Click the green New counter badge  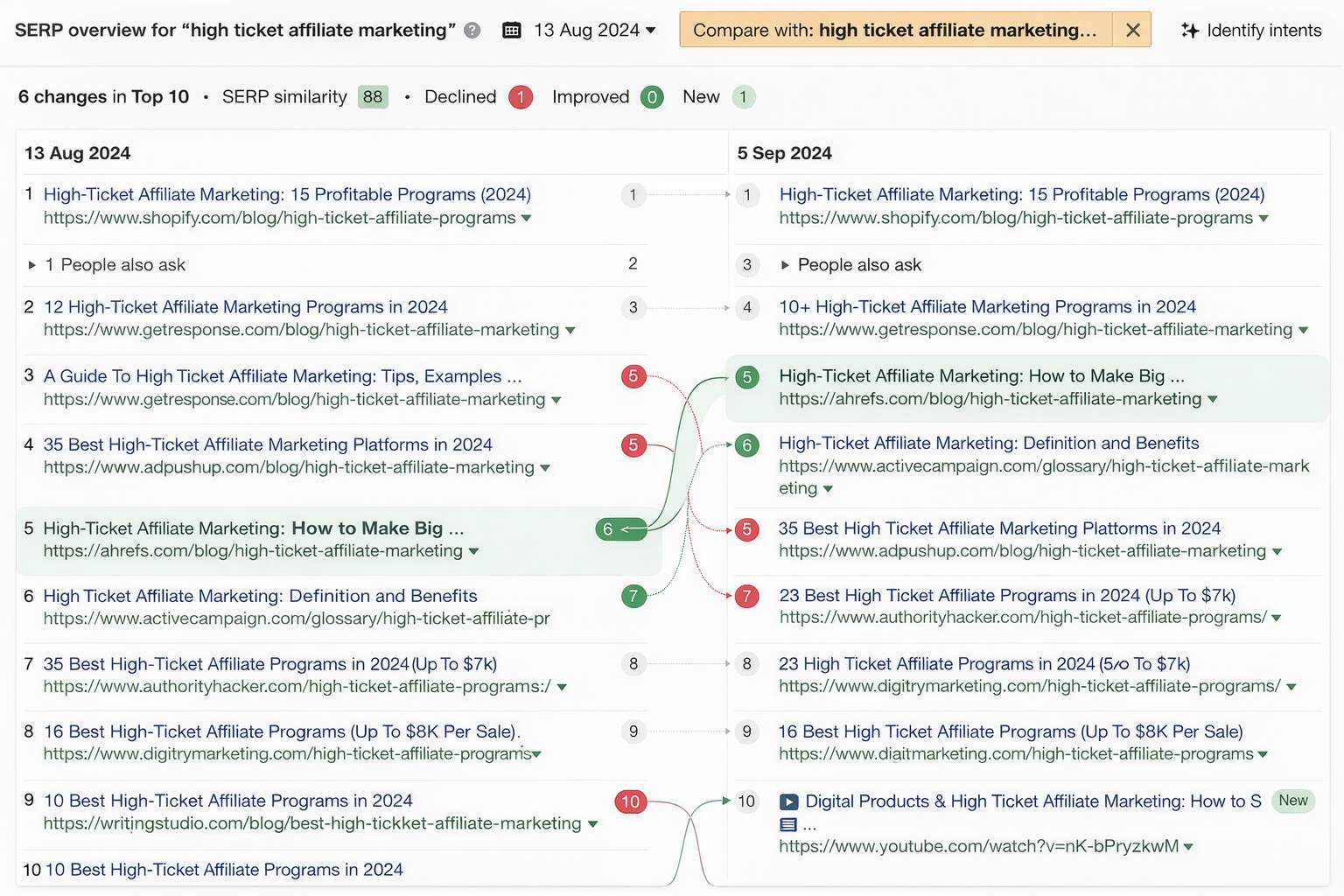click(x=744, y=97)
